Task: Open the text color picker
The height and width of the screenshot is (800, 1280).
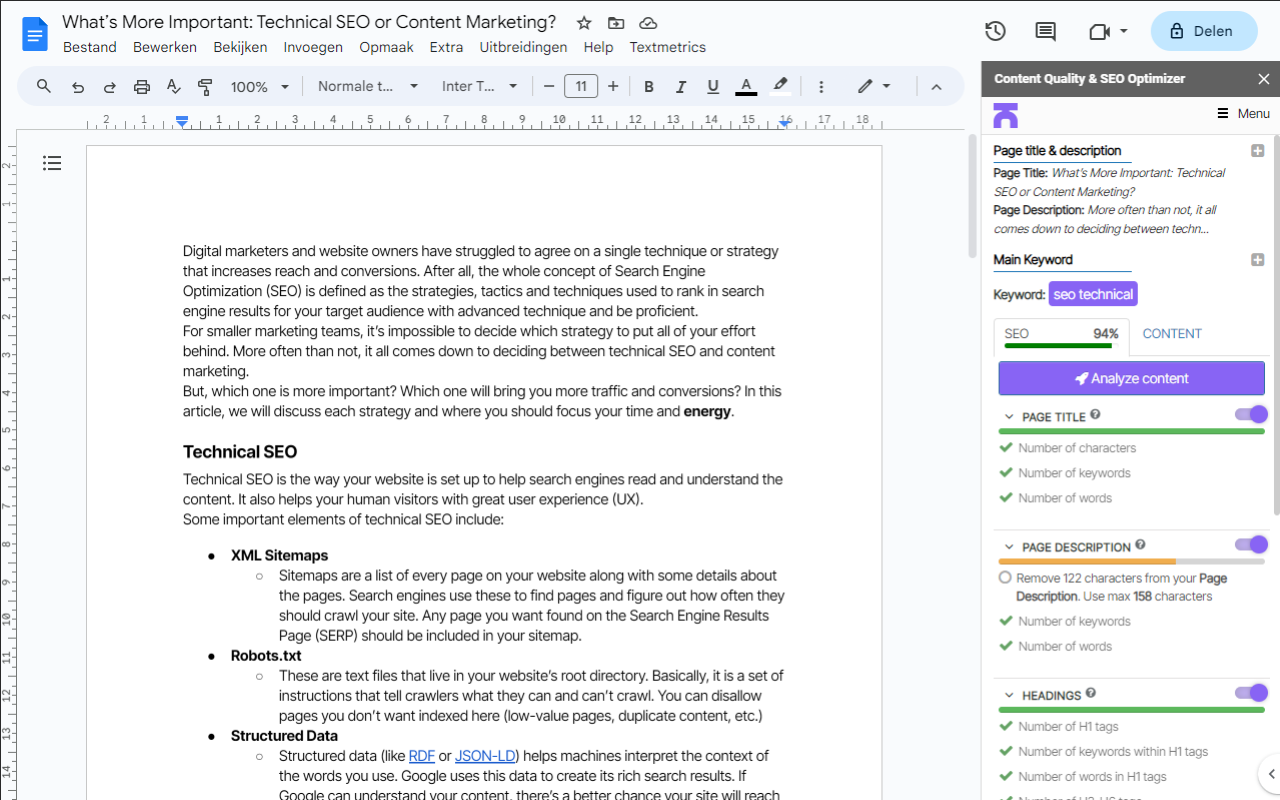Action: pyautogui.click(x=746, y=87)
